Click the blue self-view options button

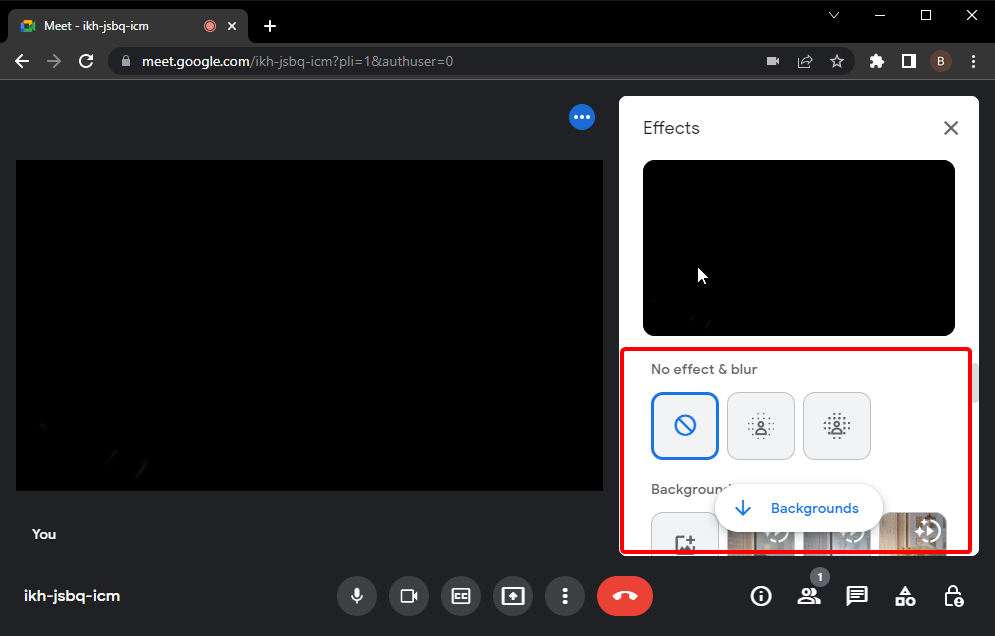[x=582, y=117]
